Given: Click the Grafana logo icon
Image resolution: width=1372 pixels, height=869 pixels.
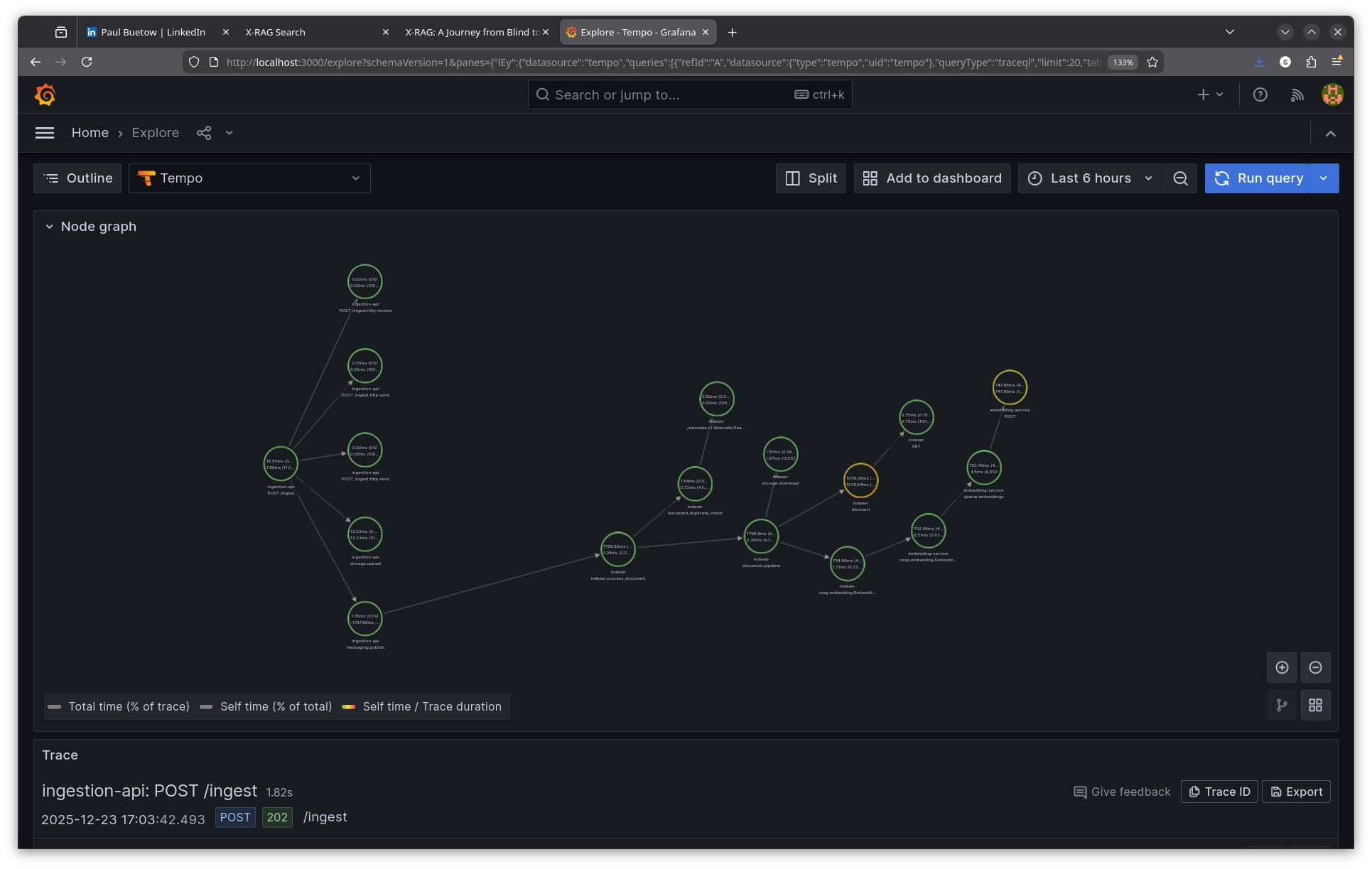Looking at the screenshot, I should pos(45,95).
